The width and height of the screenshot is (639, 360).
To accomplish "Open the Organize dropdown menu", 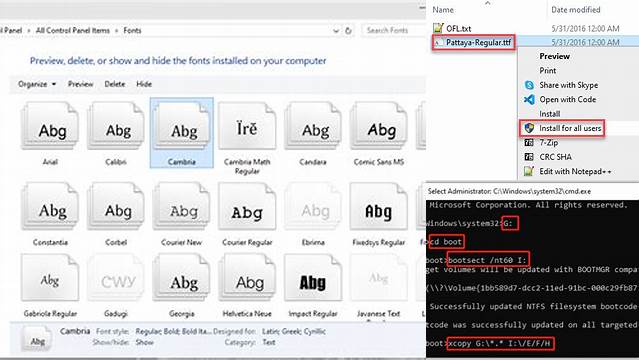I will point(37,84).
